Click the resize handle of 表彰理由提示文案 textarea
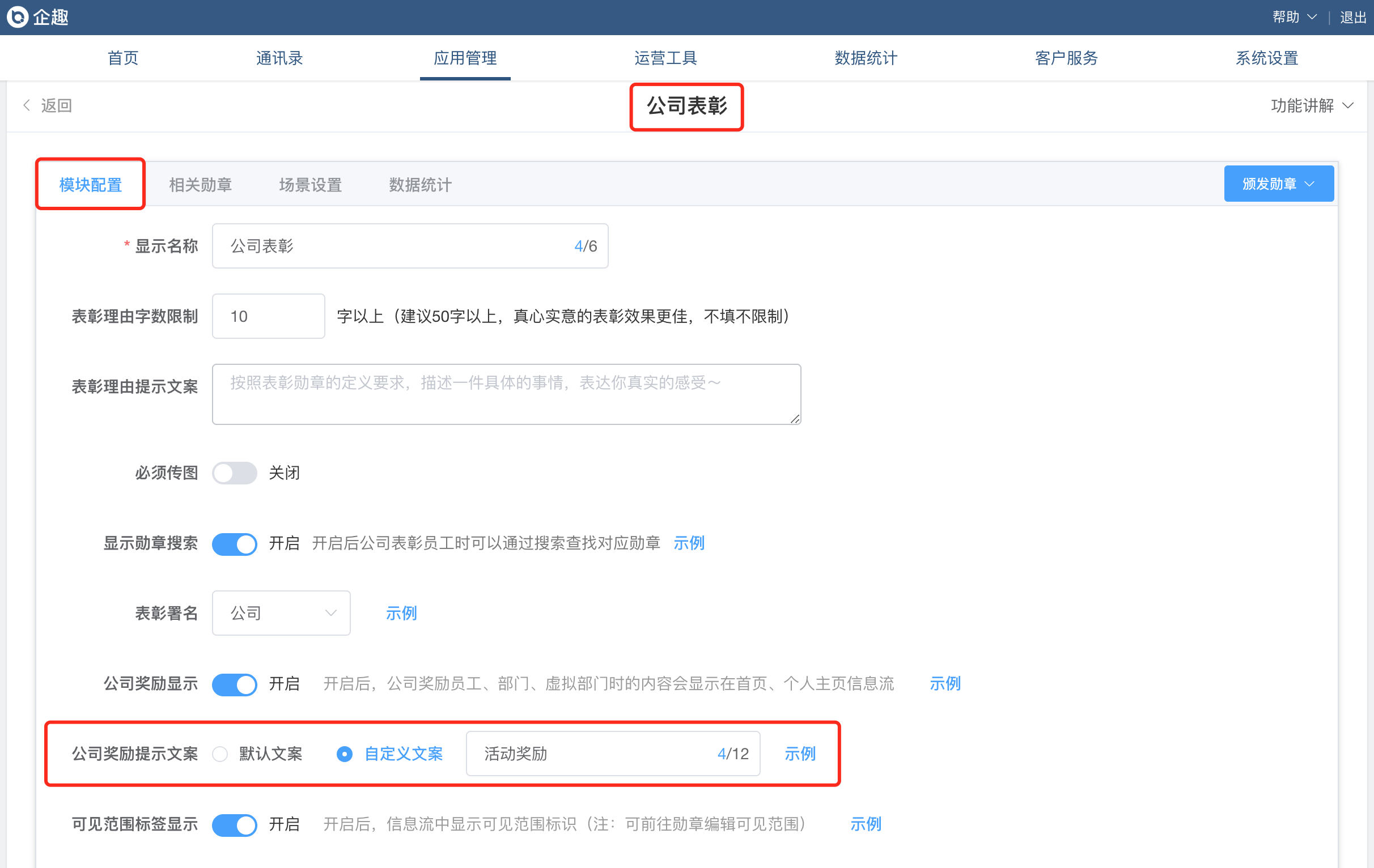Viewport: 1374px width, 868px height. point(795,419)
